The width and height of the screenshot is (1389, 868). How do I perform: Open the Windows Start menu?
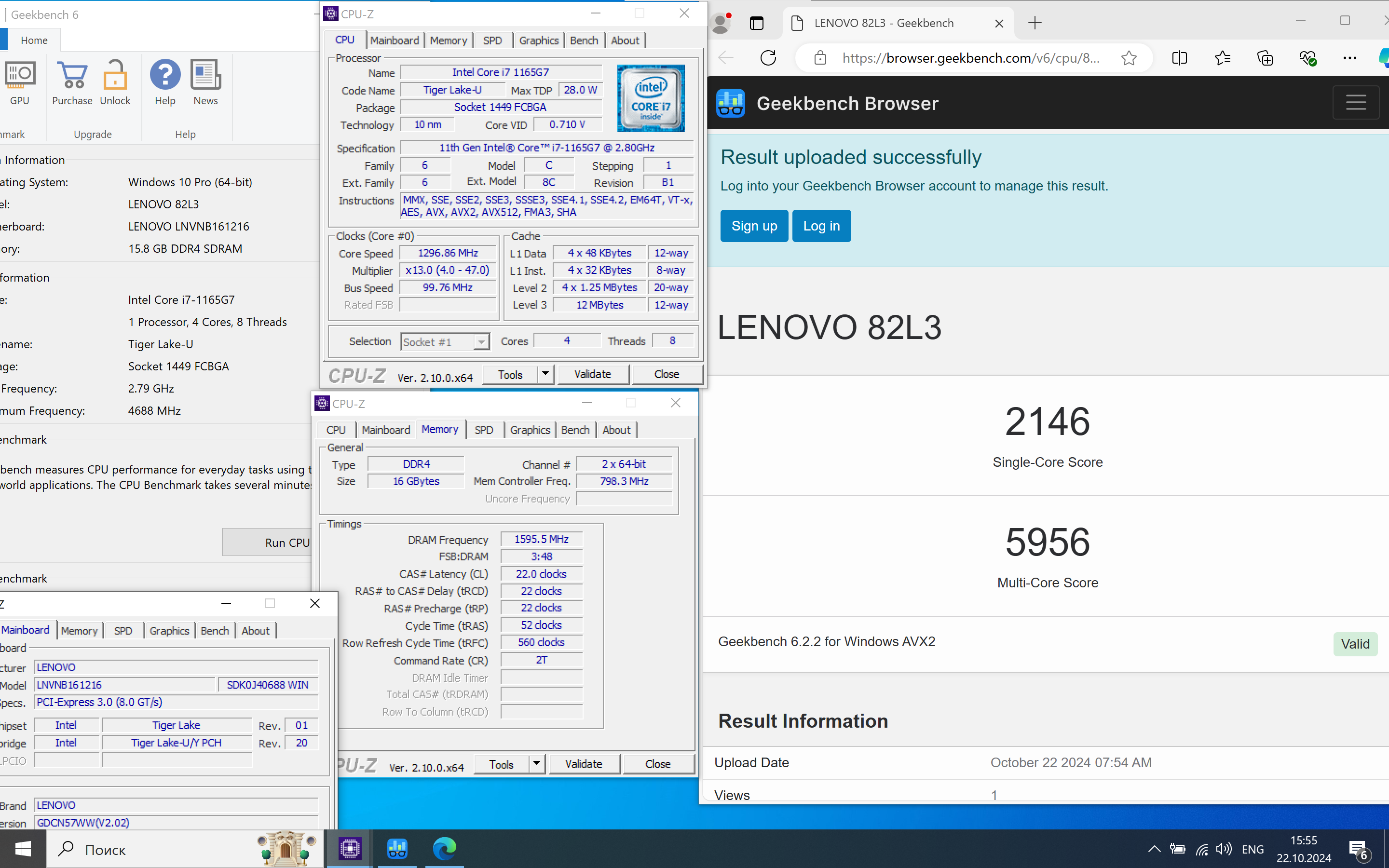point(23,849)
